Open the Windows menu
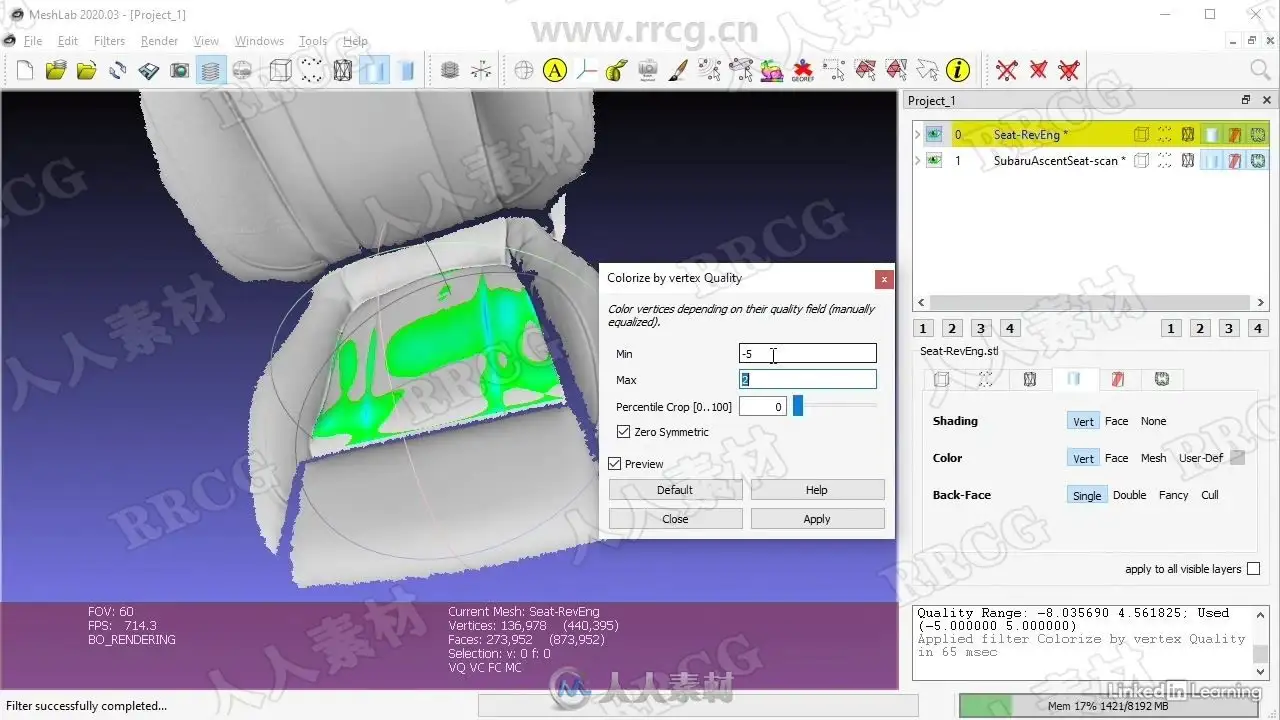 click(x=259, y=41)
